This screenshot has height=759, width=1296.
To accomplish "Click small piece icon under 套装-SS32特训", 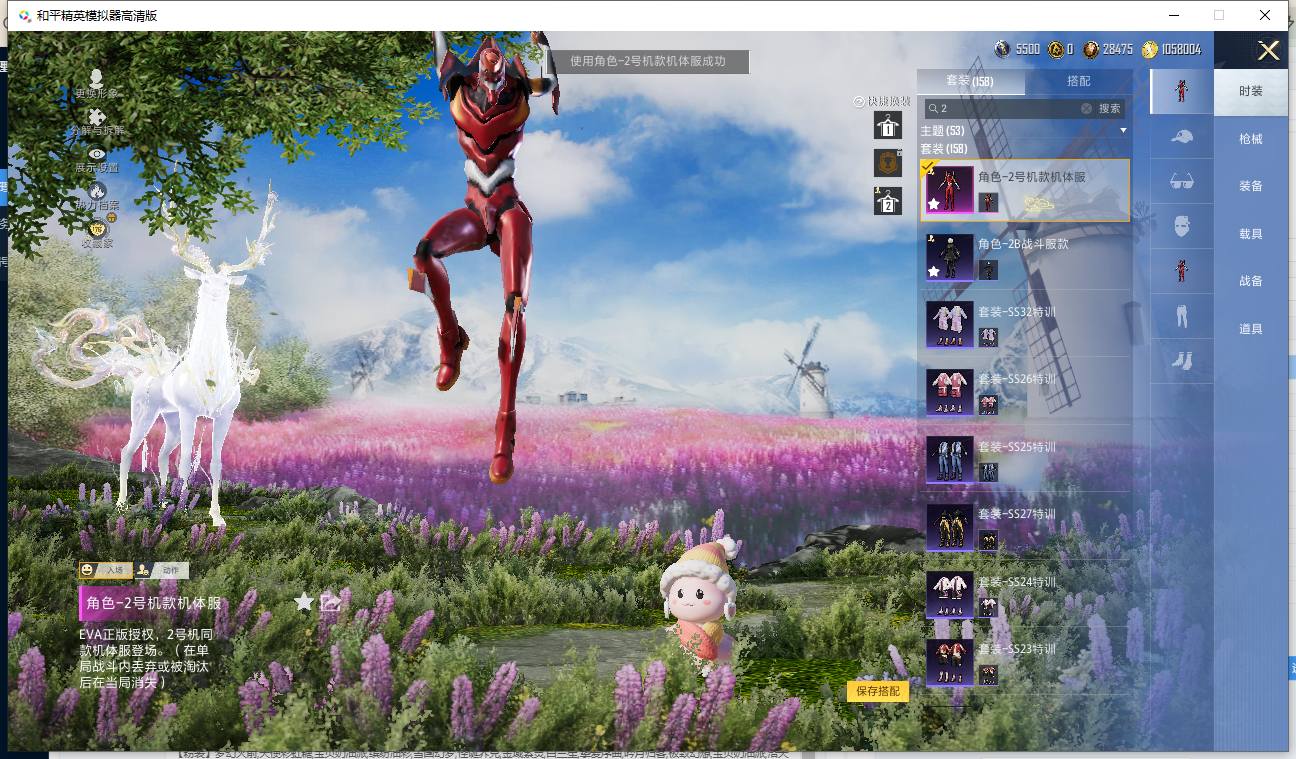I will 988,338.
